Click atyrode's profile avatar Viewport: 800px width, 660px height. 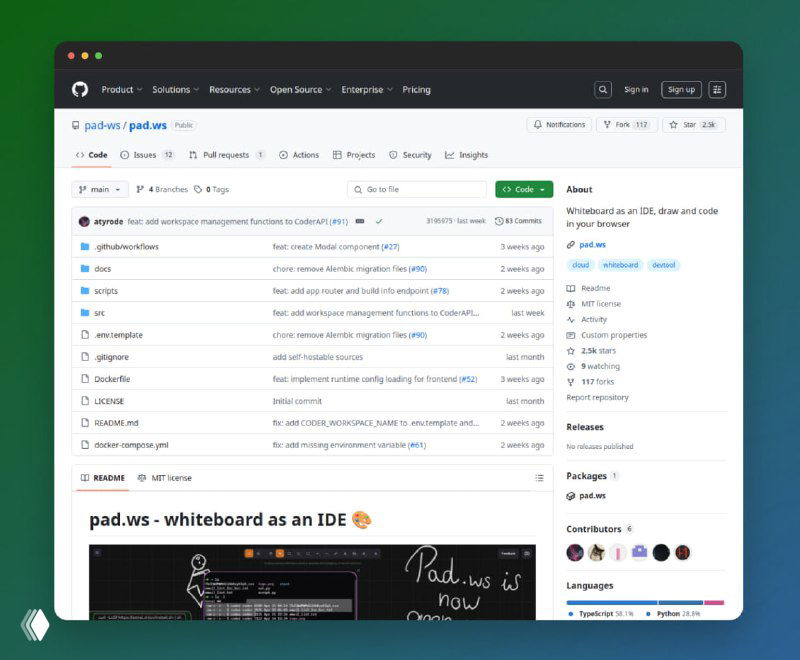click(84, 221)
